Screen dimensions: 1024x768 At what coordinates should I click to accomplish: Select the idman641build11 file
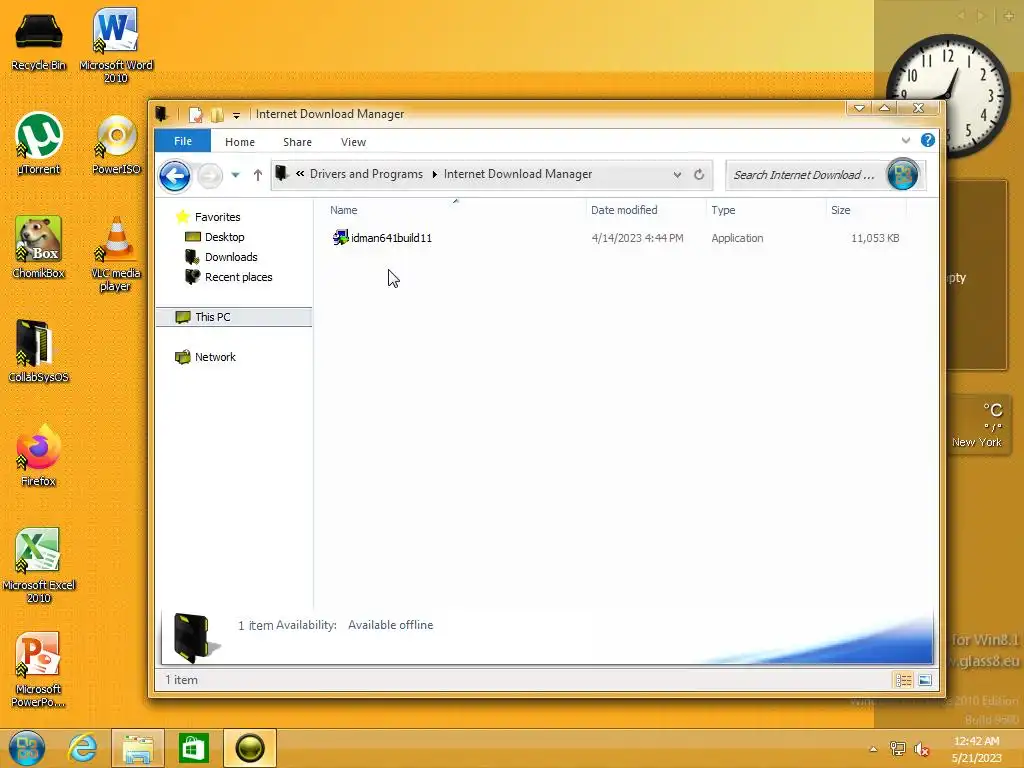click(x=391, y=238)
